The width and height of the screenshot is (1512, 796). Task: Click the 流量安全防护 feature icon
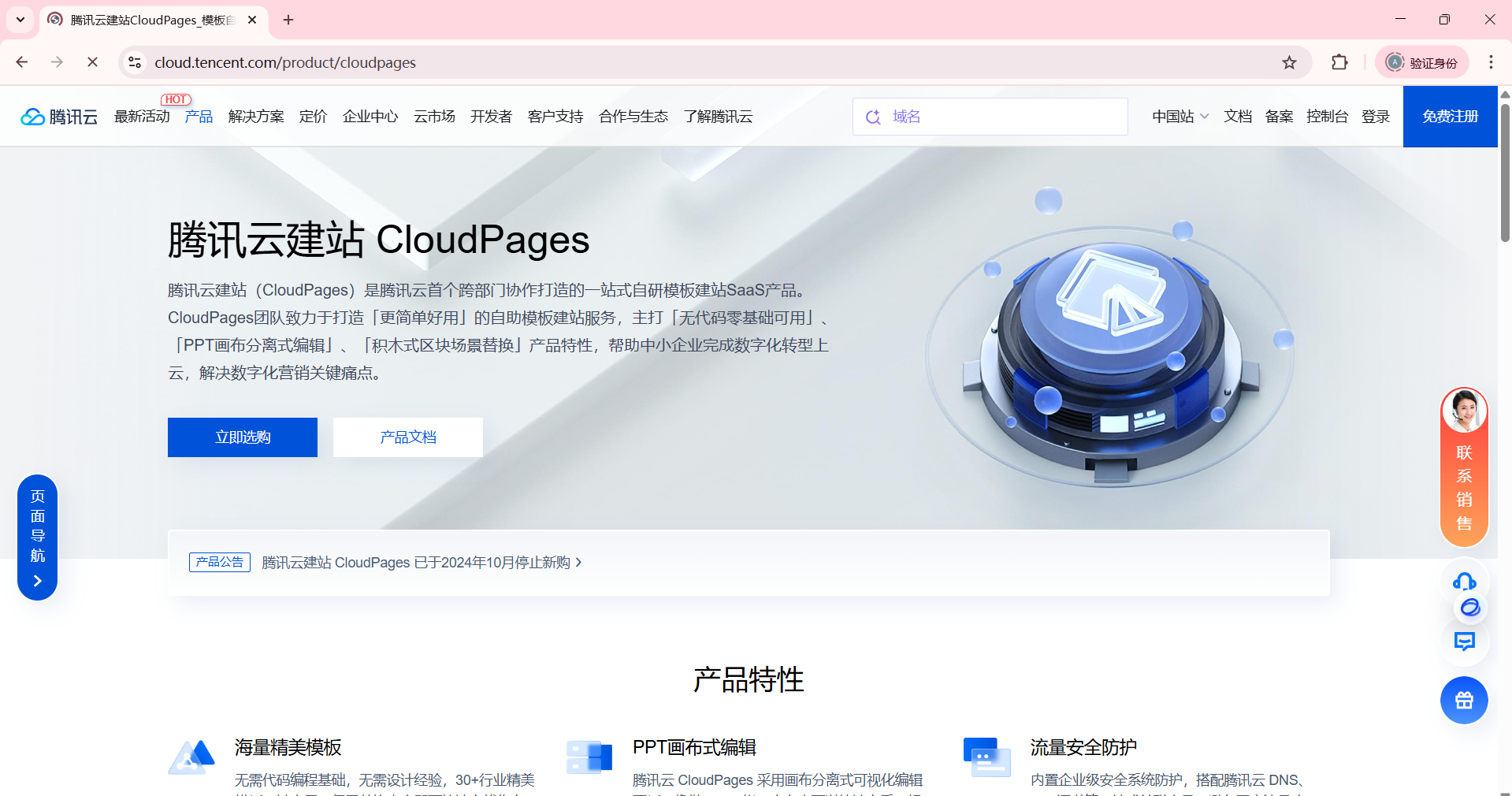click(x=986, y=757)
